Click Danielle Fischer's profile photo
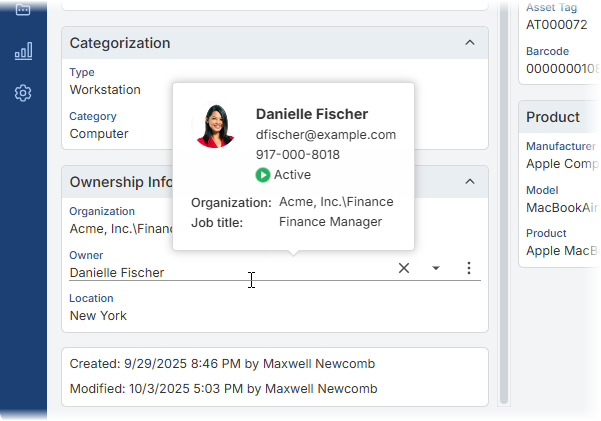This screenshot has height=421, width=601. [214, 126]
